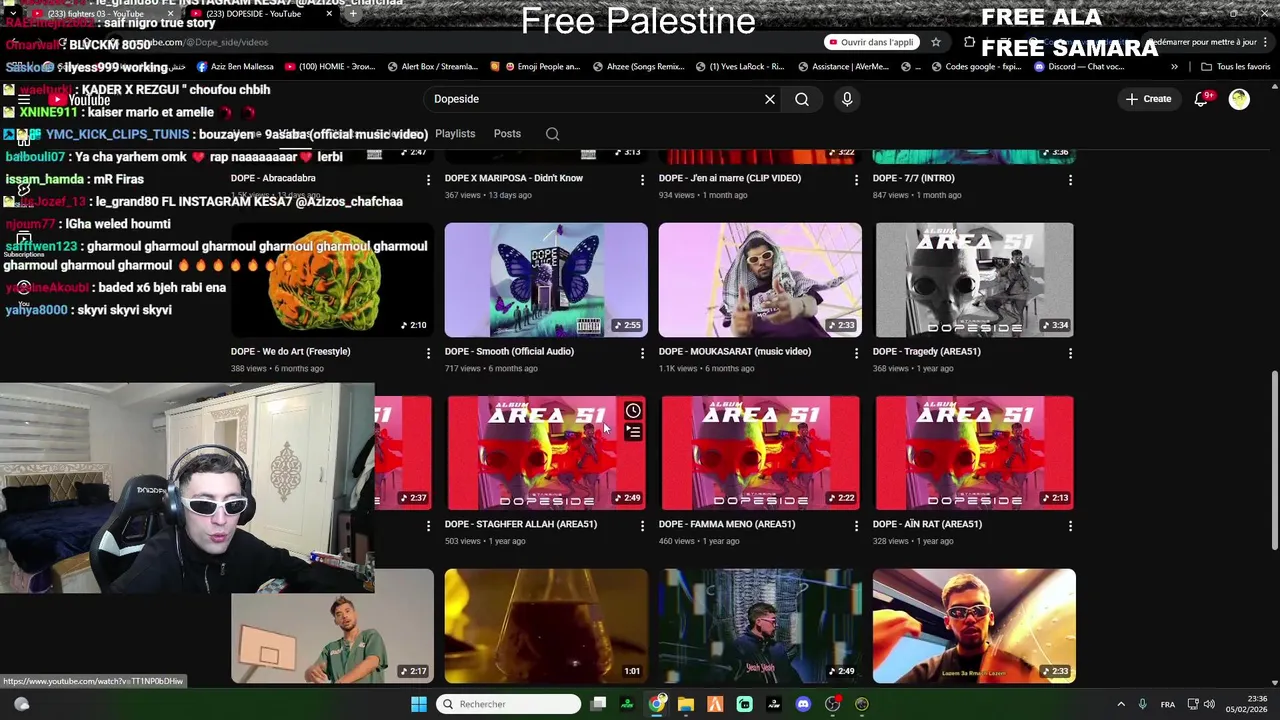Open options for AÏN RAT (AREA51)

coord(1070,526)
